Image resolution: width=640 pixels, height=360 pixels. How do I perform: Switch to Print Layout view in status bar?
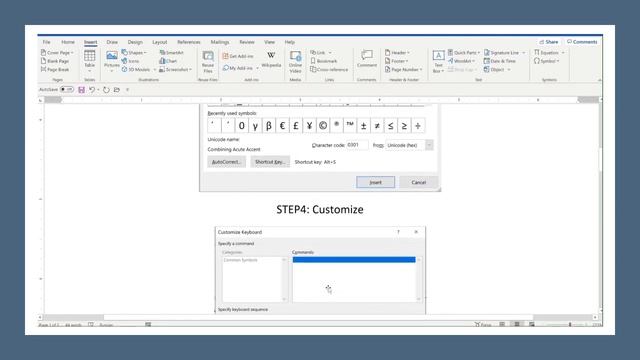[517, 324]
